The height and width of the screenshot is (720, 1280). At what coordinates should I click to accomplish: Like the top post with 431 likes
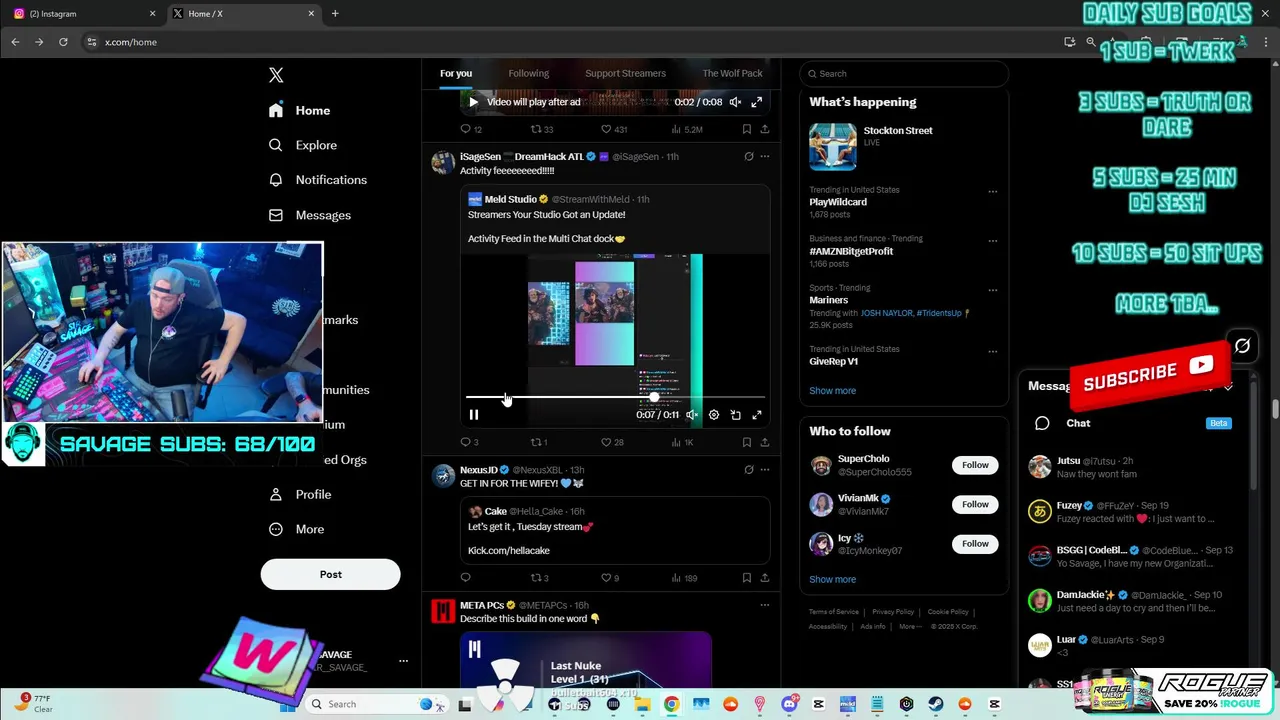(x=614, y=129)
